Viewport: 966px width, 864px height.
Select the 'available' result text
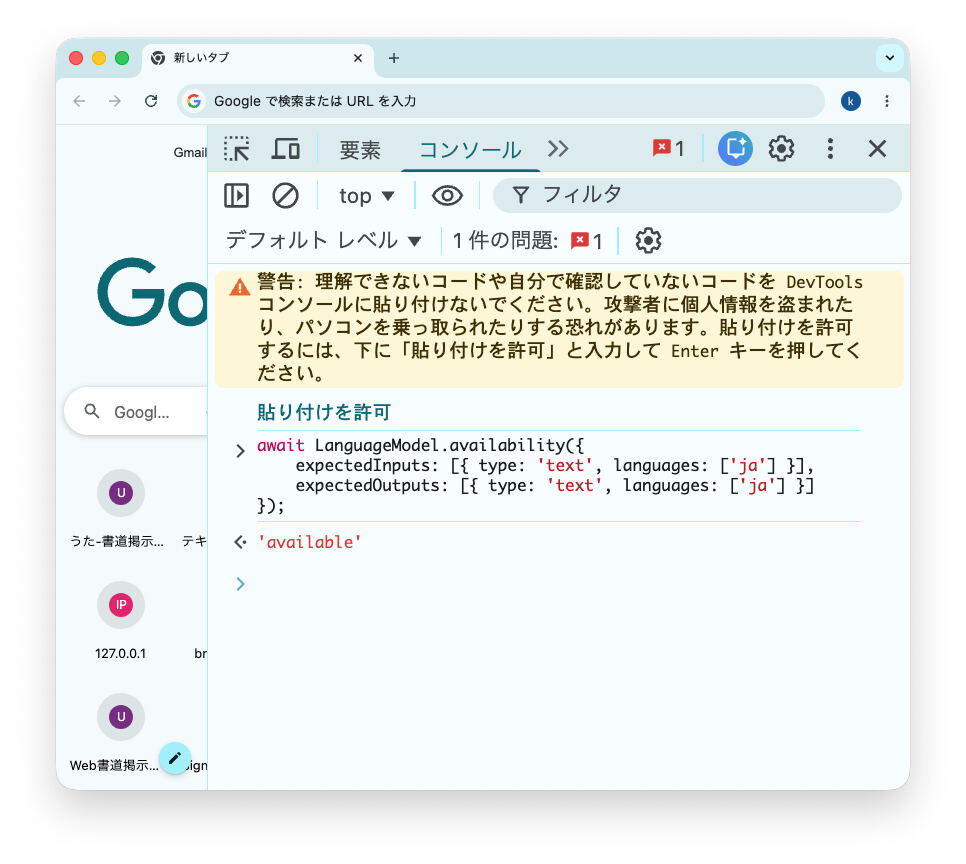coord(309,542)
